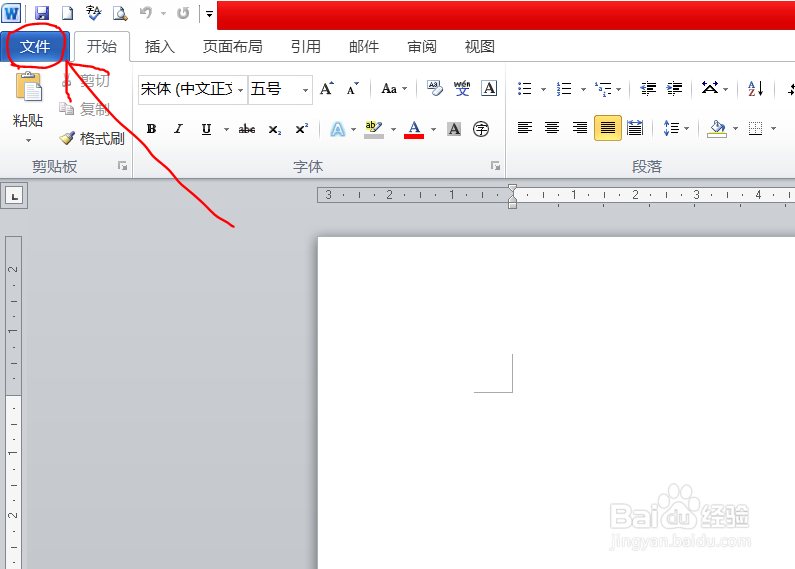Open the 文件 (File) tab
This screenshot has height=569, width=795.
[35, 47]
